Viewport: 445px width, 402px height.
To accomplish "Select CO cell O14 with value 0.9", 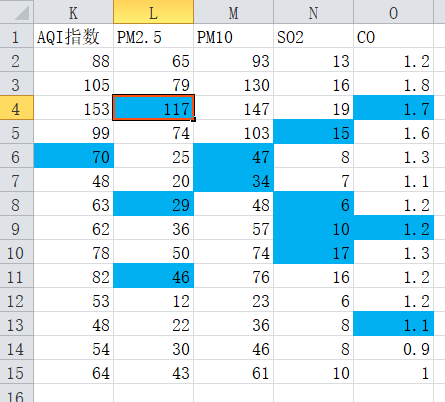I will pyautogui.click(x=394, y=348).
